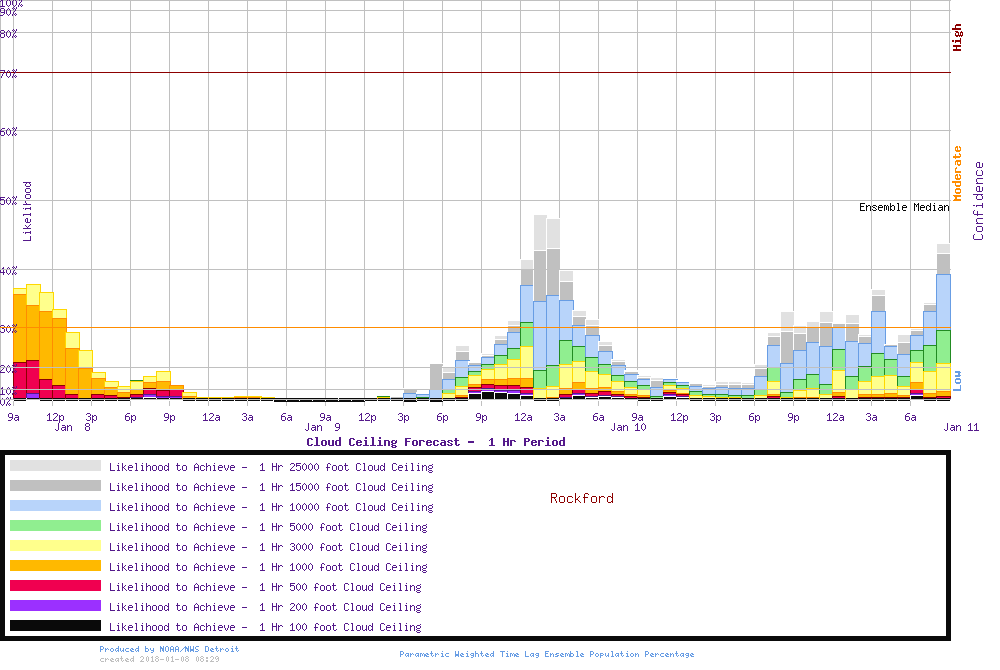Select the green 5000 foot ceiling swatch
This screenshot has height=670, width=1000.
coord(55,526)
